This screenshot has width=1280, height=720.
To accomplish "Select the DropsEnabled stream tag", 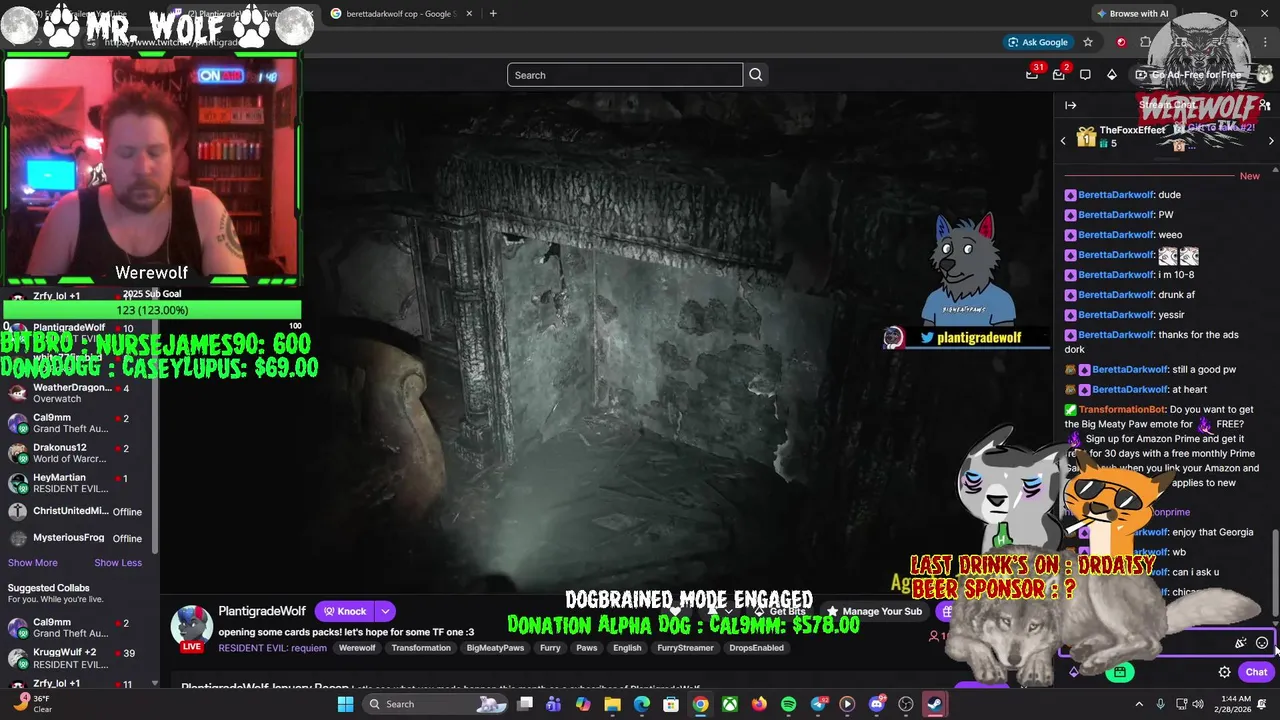I will coord(756,648).
